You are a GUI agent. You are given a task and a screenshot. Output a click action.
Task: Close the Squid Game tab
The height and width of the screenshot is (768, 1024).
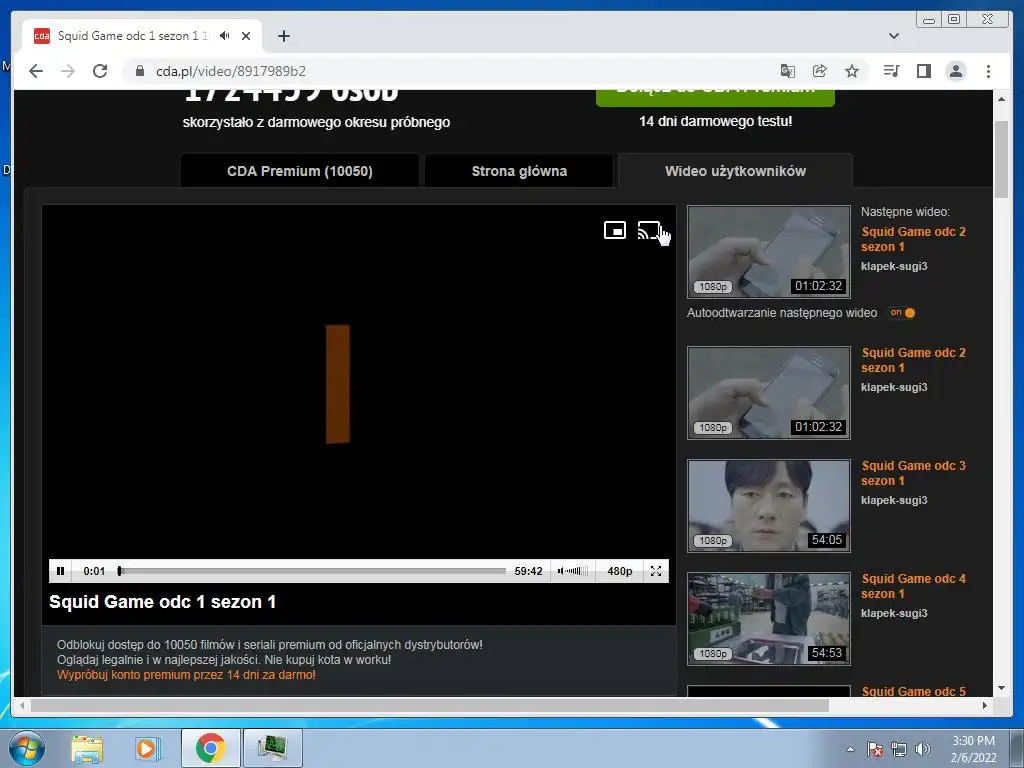tap(246, 36)
